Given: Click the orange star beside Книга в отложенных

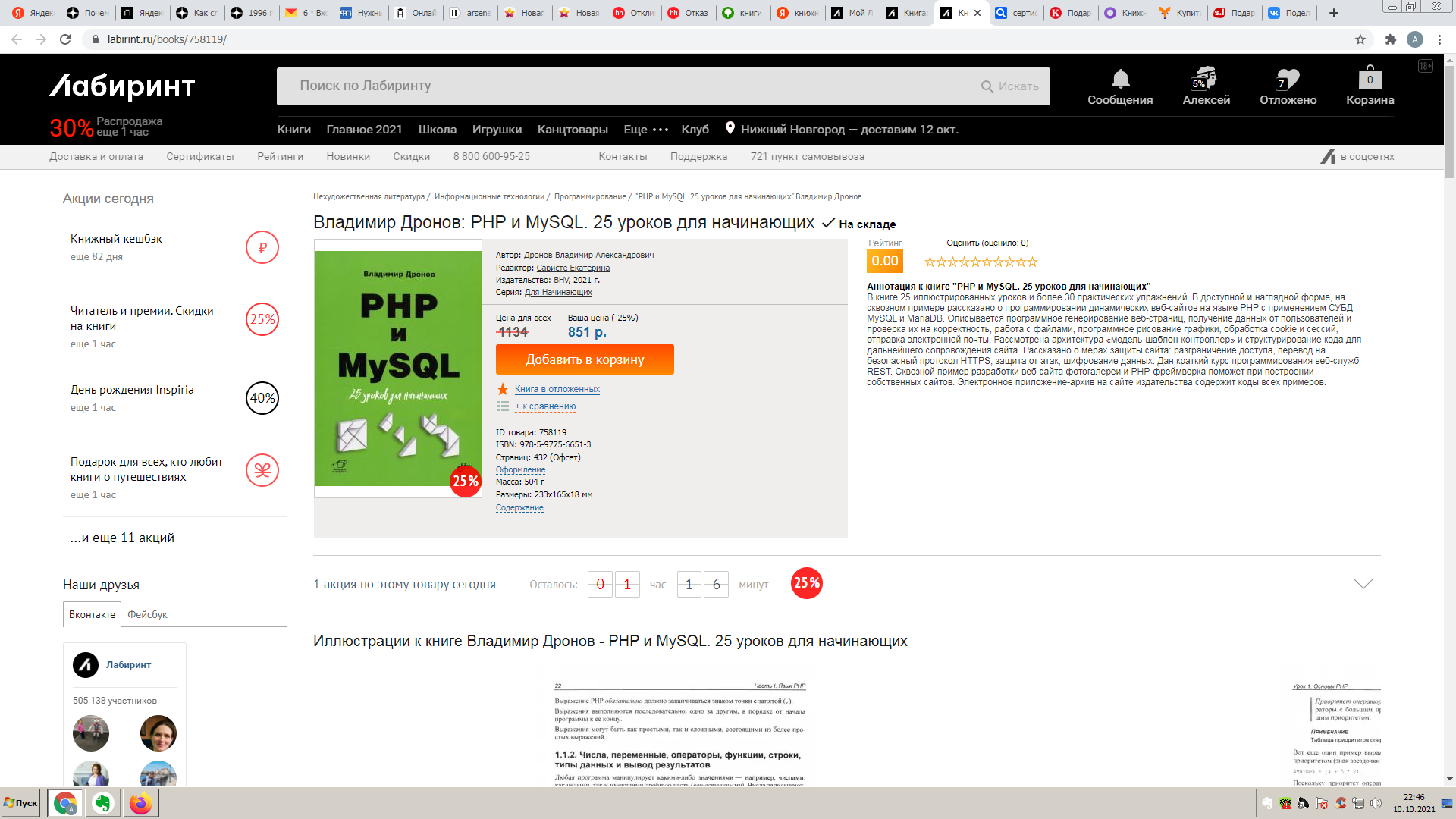Looking at the screenshot, I should [503, 389].
